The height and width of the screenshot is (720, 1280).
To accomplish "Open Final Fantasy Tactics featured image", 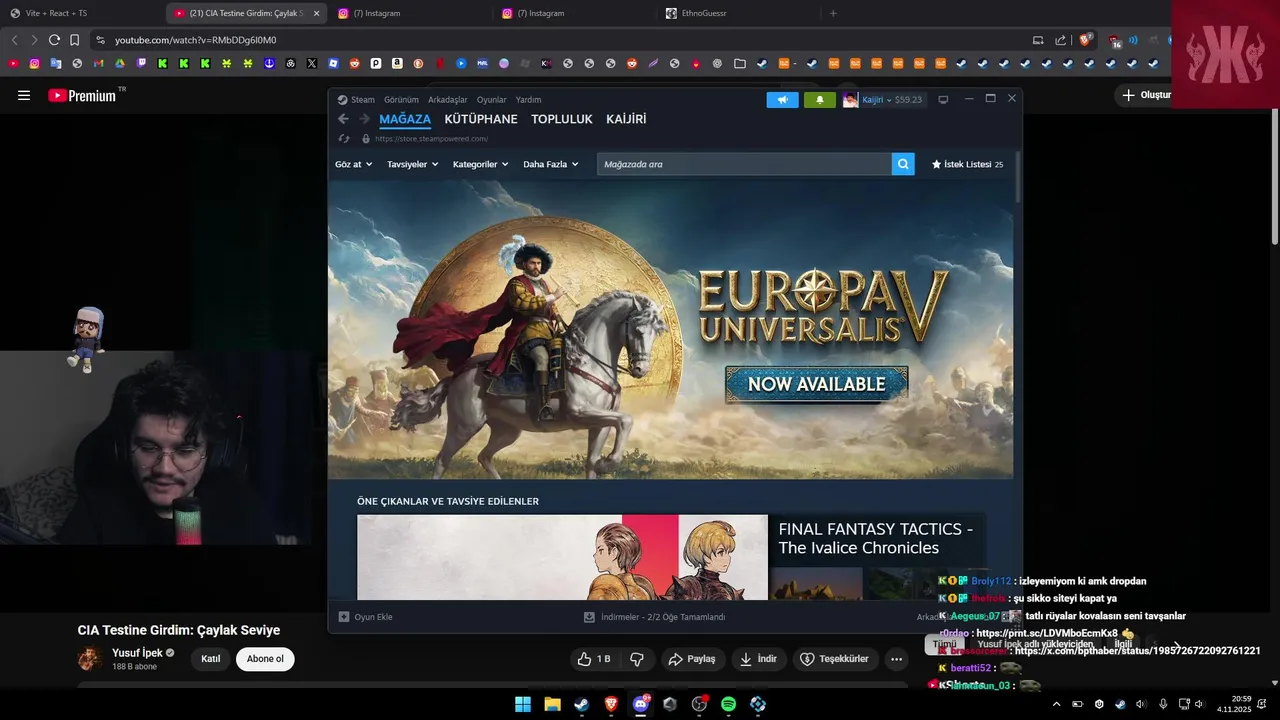I will 562,557.
